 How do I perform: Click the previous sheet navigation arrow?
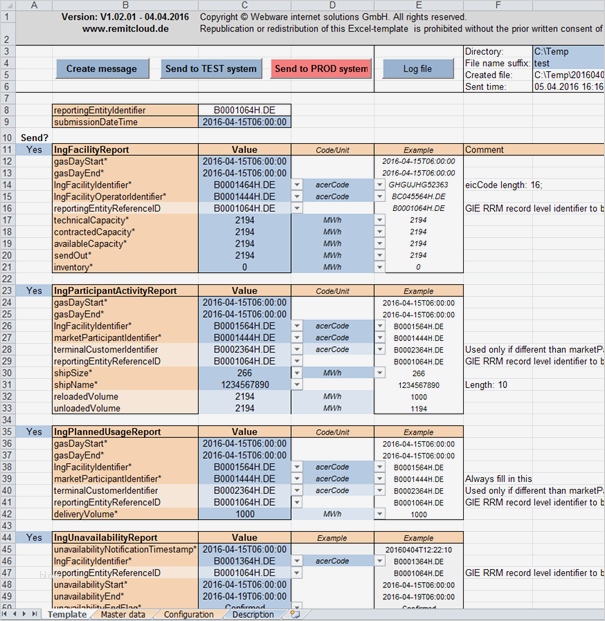pos(15,614)
